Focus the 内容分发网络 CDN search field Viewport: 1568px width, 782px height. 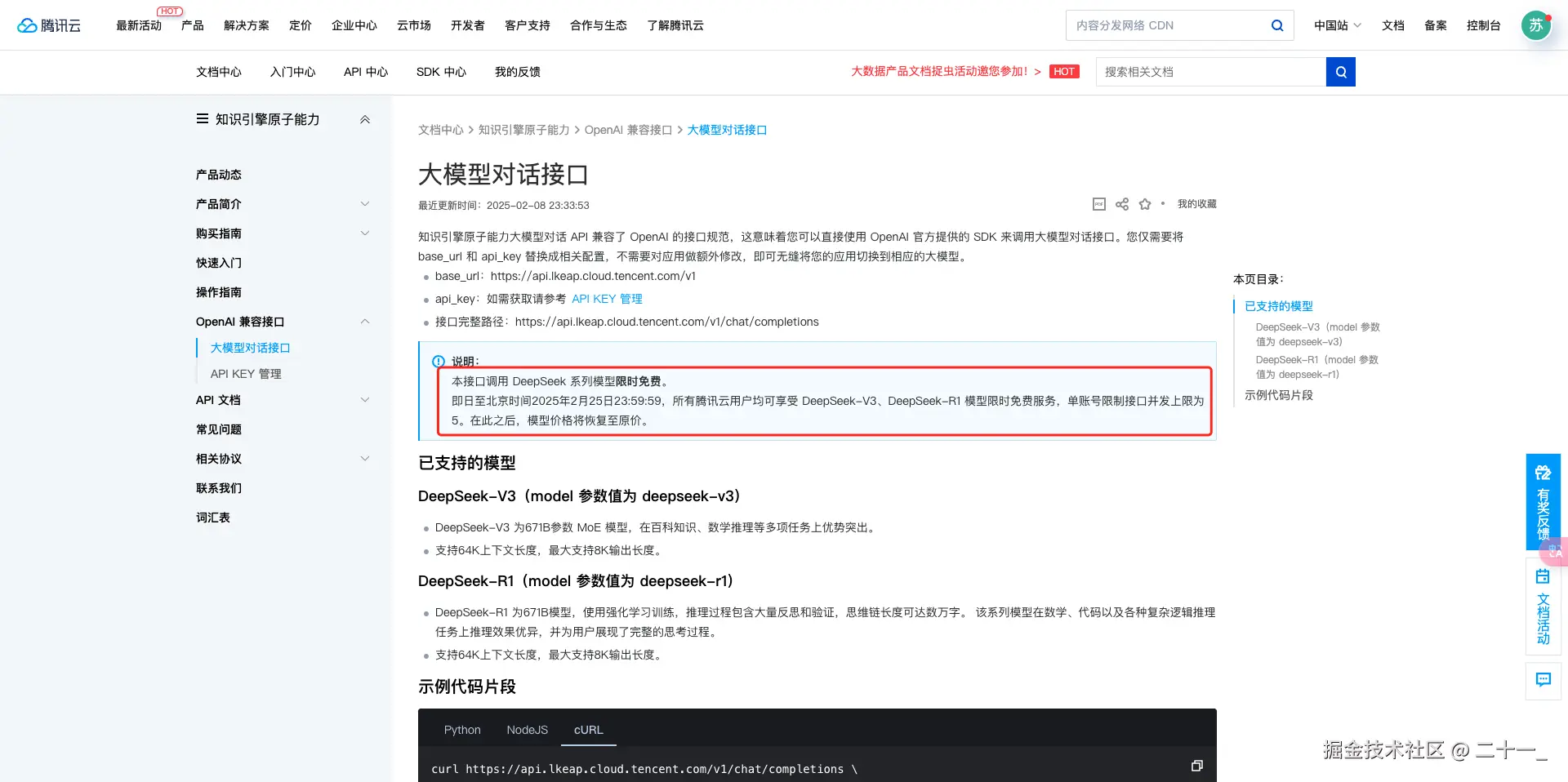pyautogui.click(x=1168, y=25)
